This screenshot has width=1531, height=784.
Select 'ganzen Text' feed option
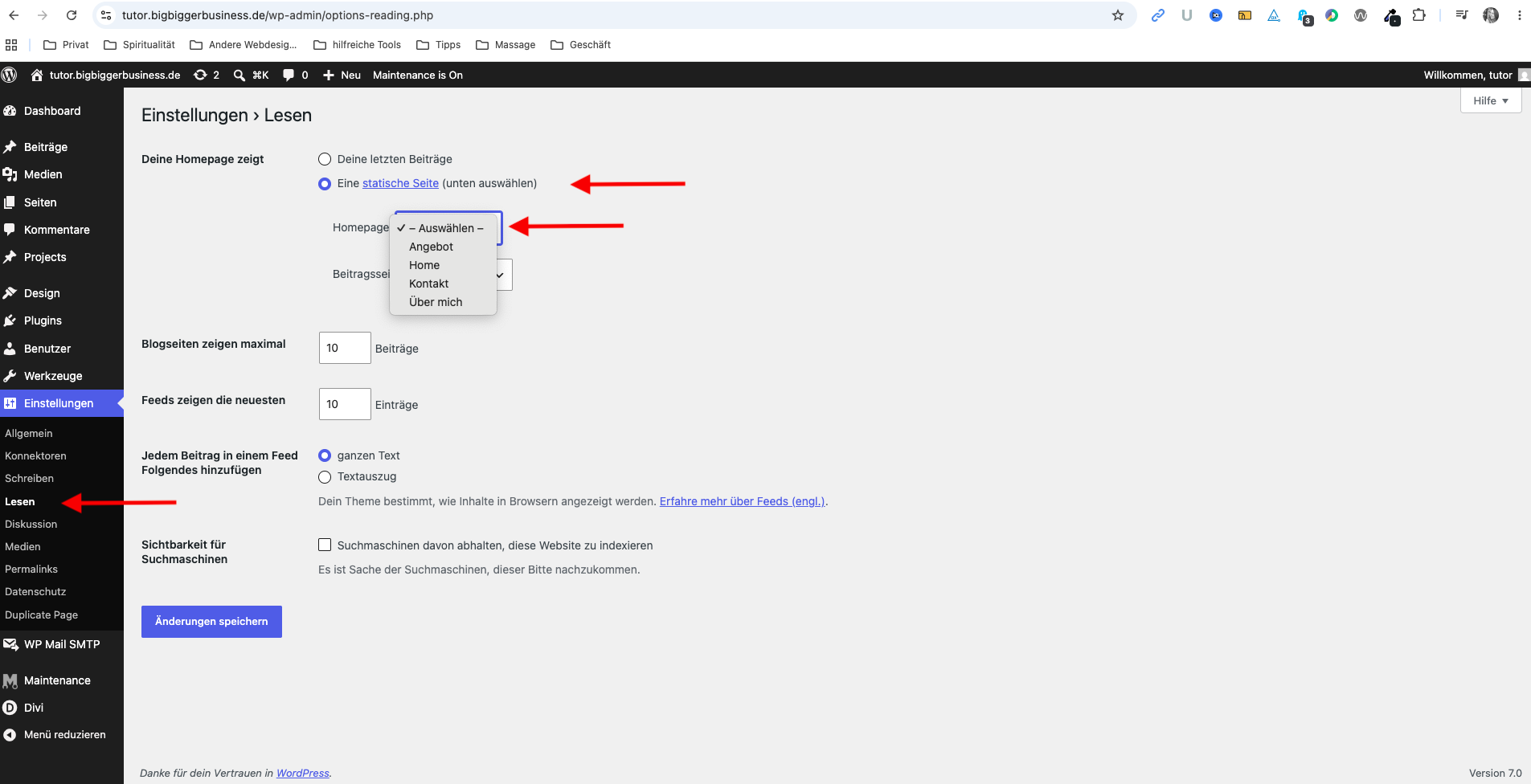click(x=325, y=455)
